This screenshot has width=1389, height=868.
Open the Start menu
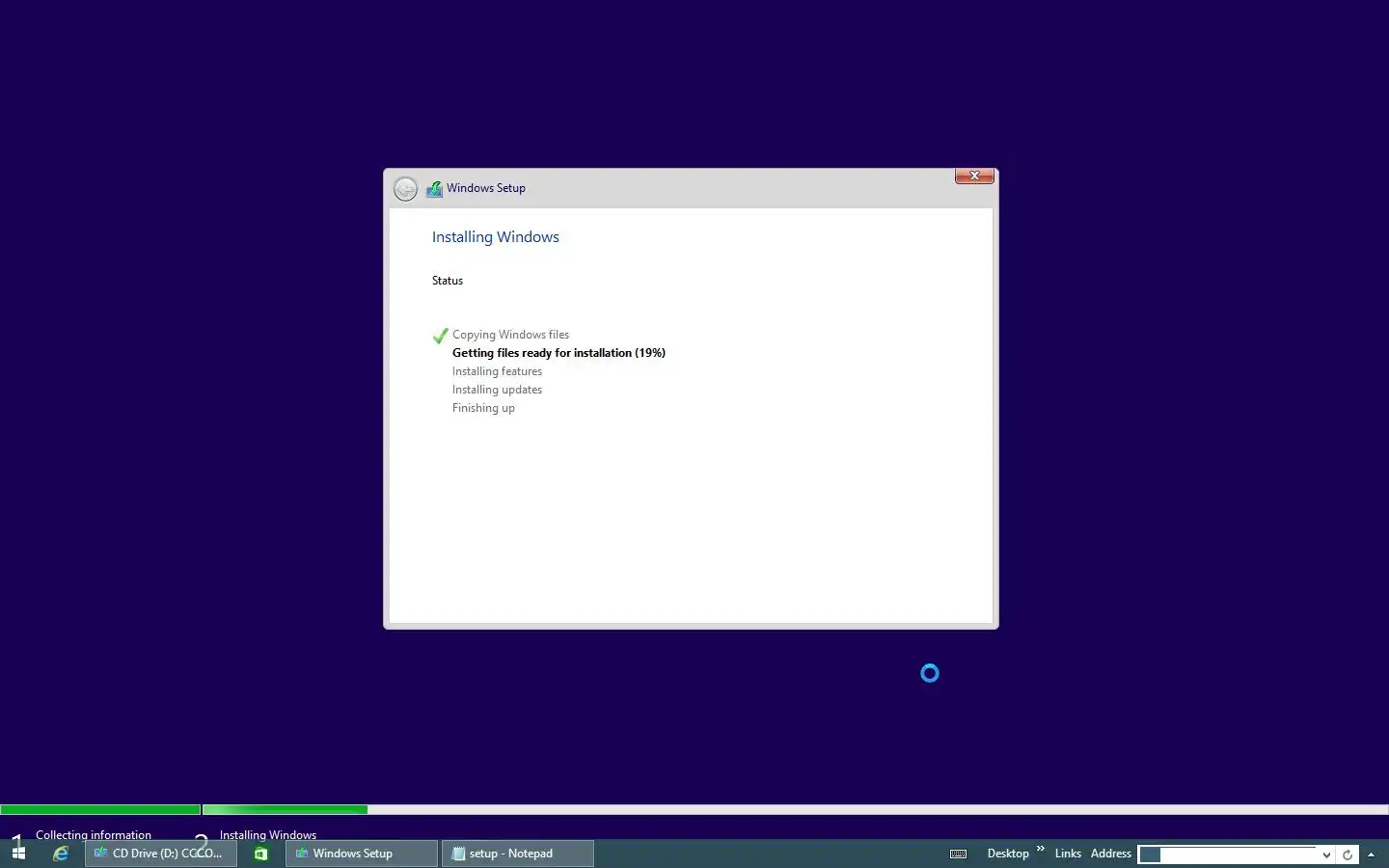pos(18,854)
